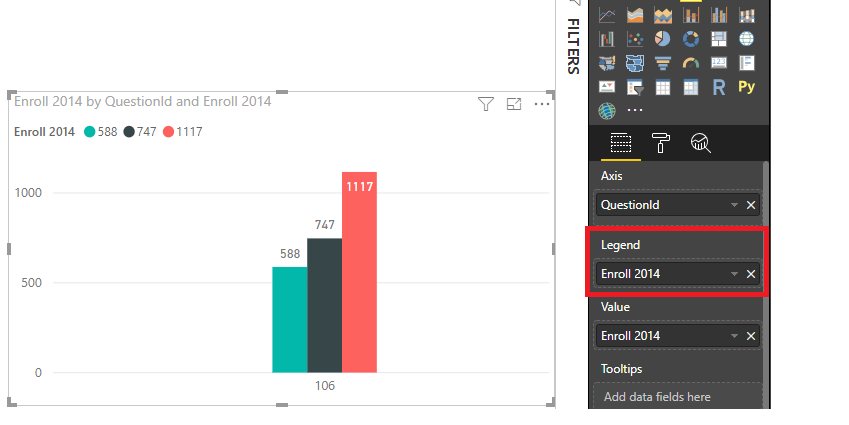
Task: Remove Enroll 2014 from Value well
Action: tap(751, 336)
